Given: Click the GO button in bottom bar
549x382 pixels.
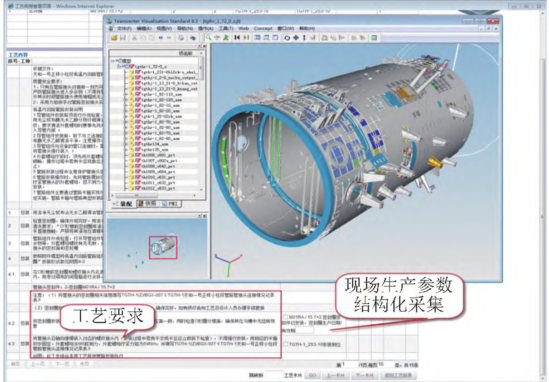Looking at the screenshot, I should (312, 375).
